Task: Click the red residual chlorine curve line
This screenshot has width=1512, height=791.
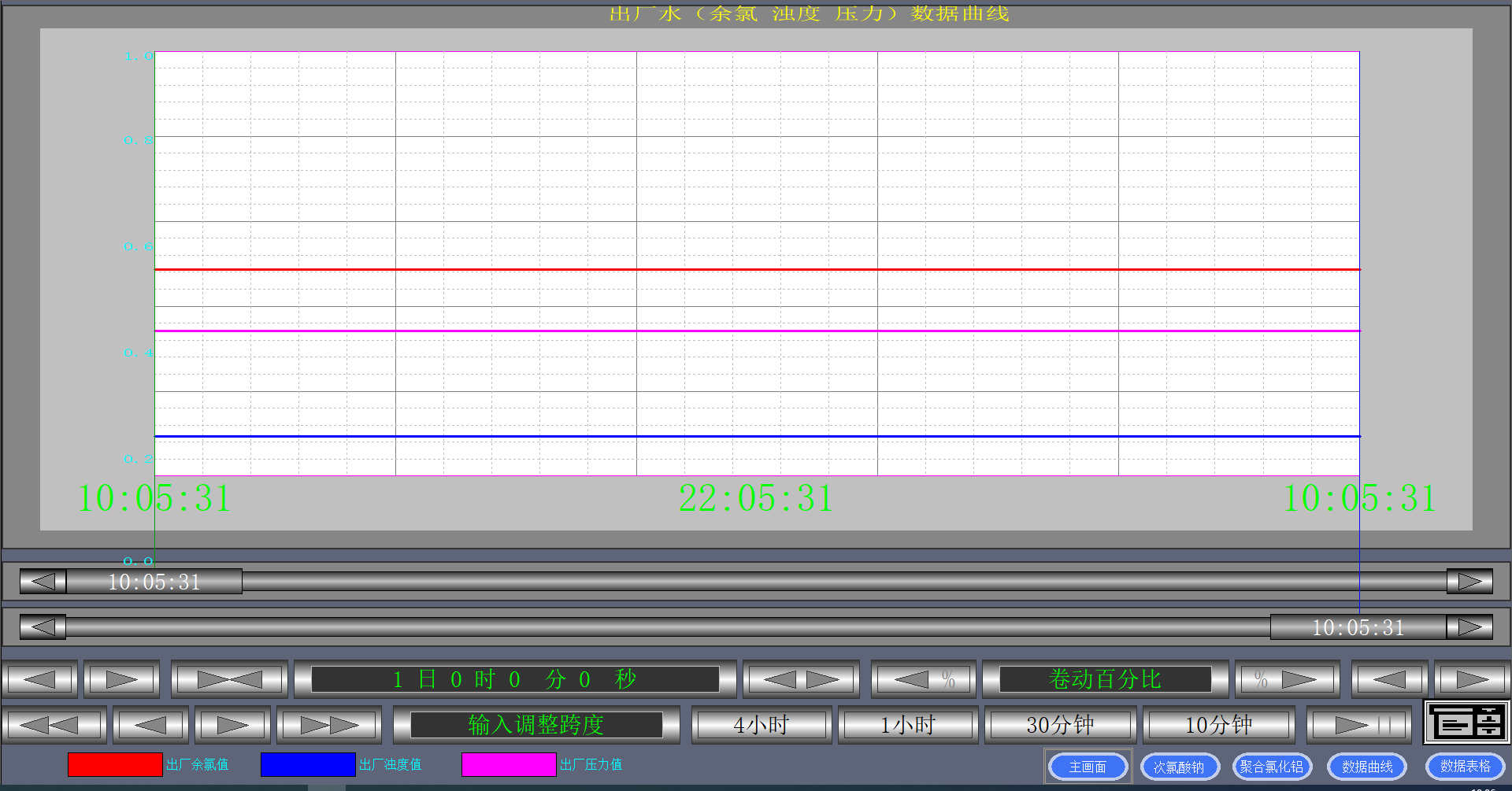Action: point(757,269)
